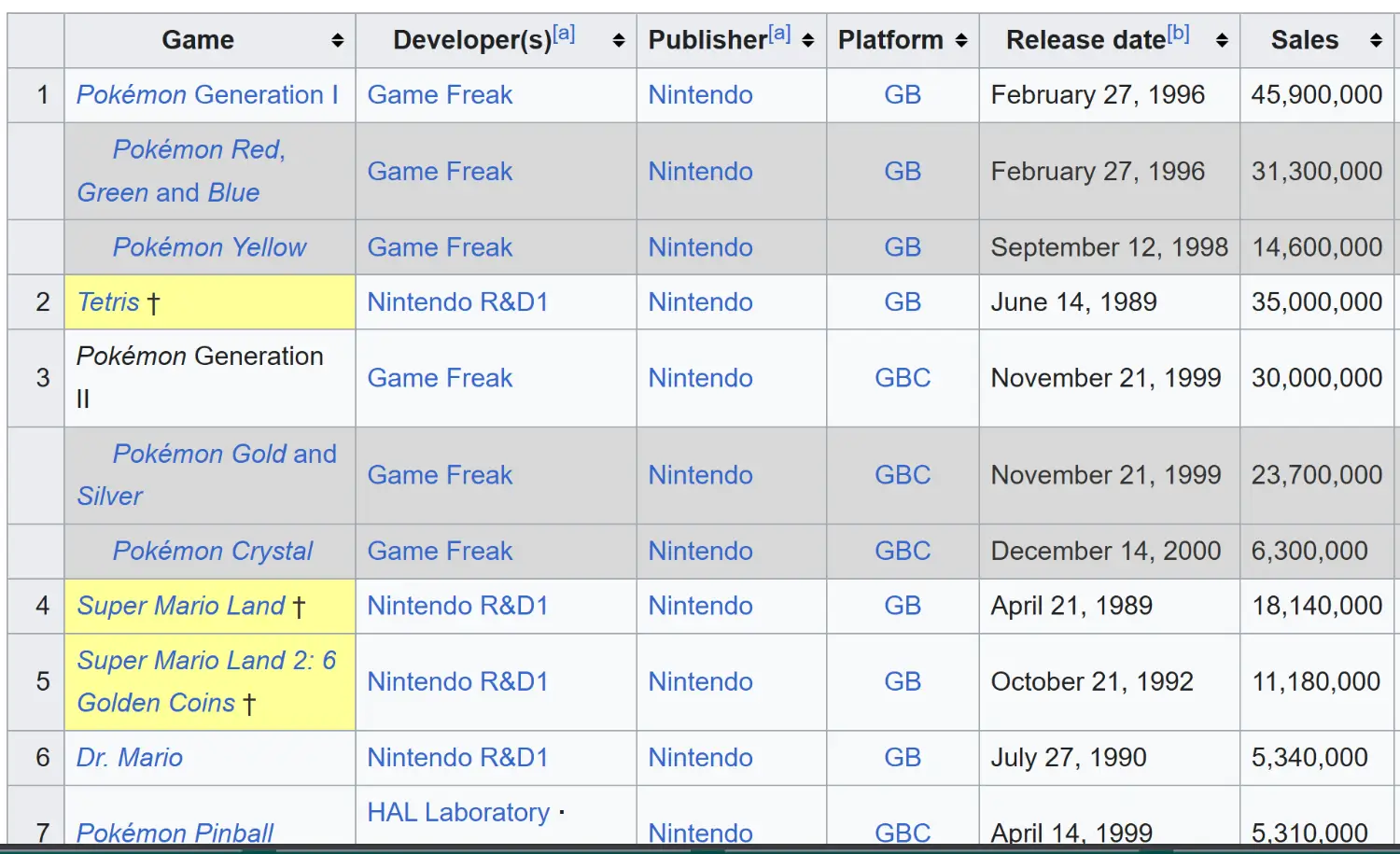Click Nintendo R&D1 in Tetris row
Screen dimensions: 1400x854
[x=457, y=302]
